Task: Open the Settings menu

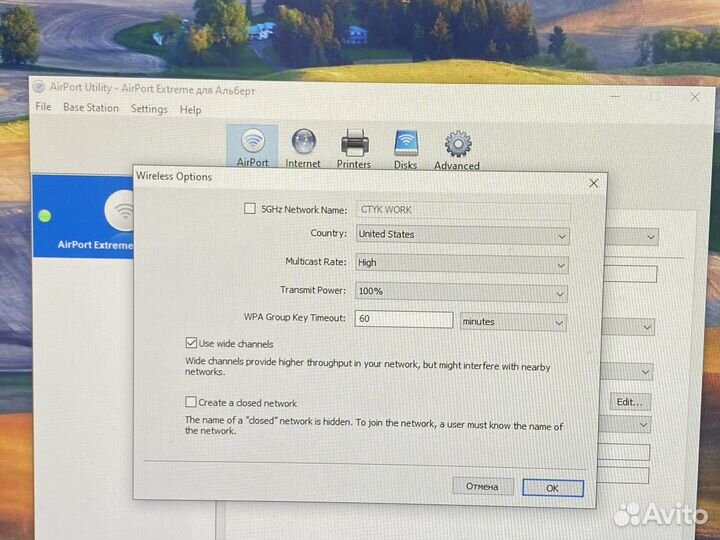Action: coord(149,109)
